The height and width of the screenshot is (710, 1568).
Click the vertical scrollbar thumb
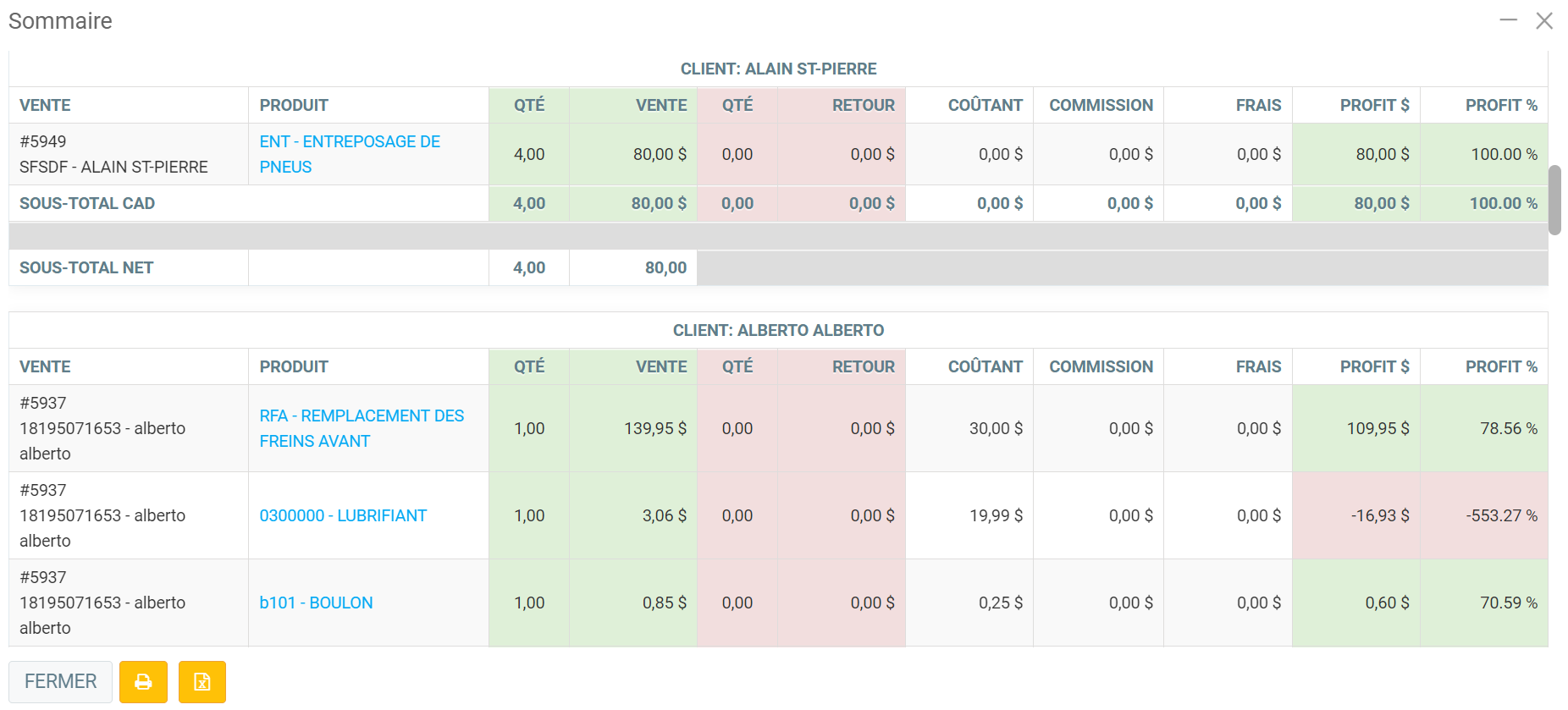click(x=1554, y=200)
